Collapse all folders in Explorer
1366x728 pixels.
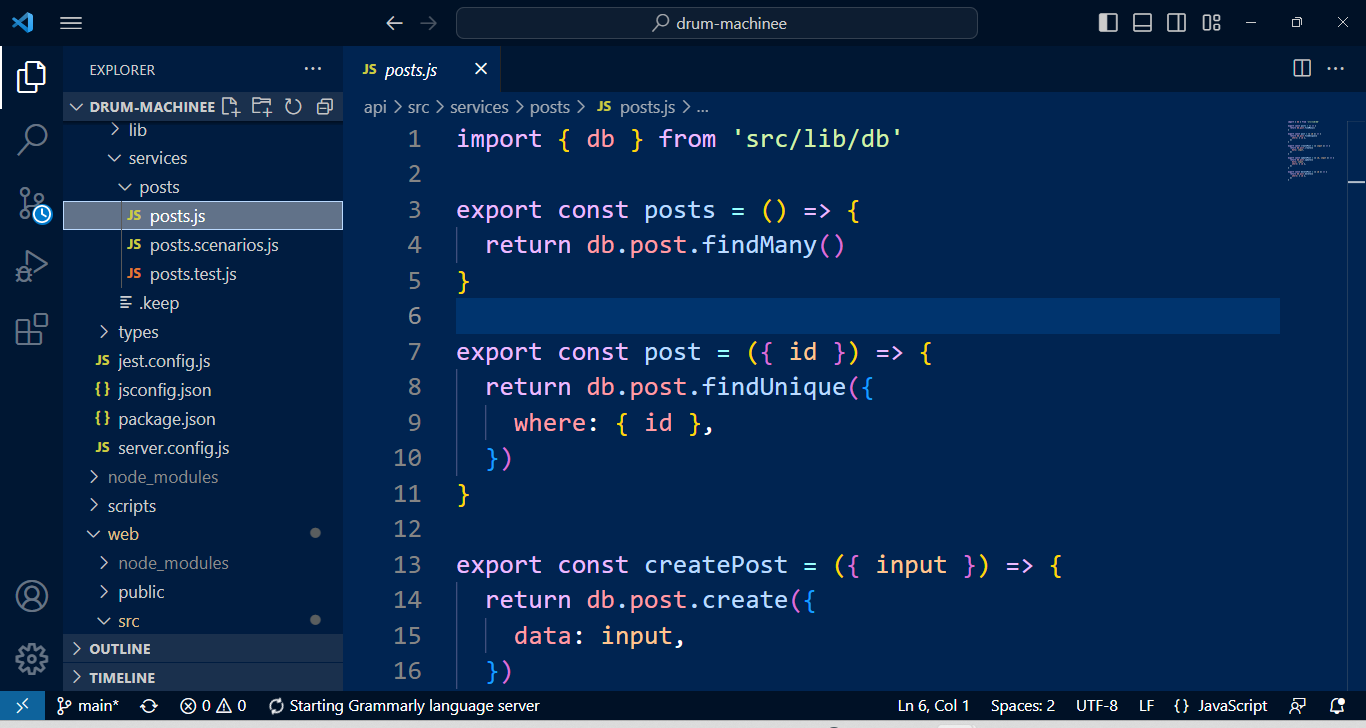pos(324,106)
